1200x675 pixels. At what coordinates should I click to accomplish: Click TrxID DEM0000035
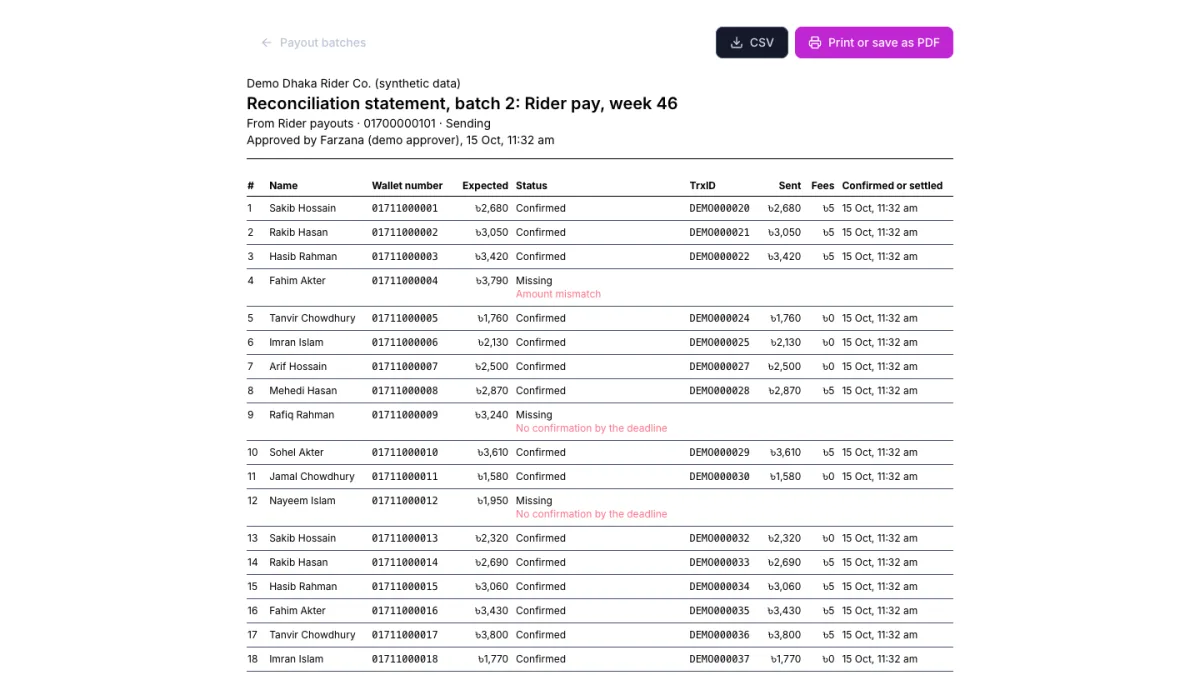(719, 611)
